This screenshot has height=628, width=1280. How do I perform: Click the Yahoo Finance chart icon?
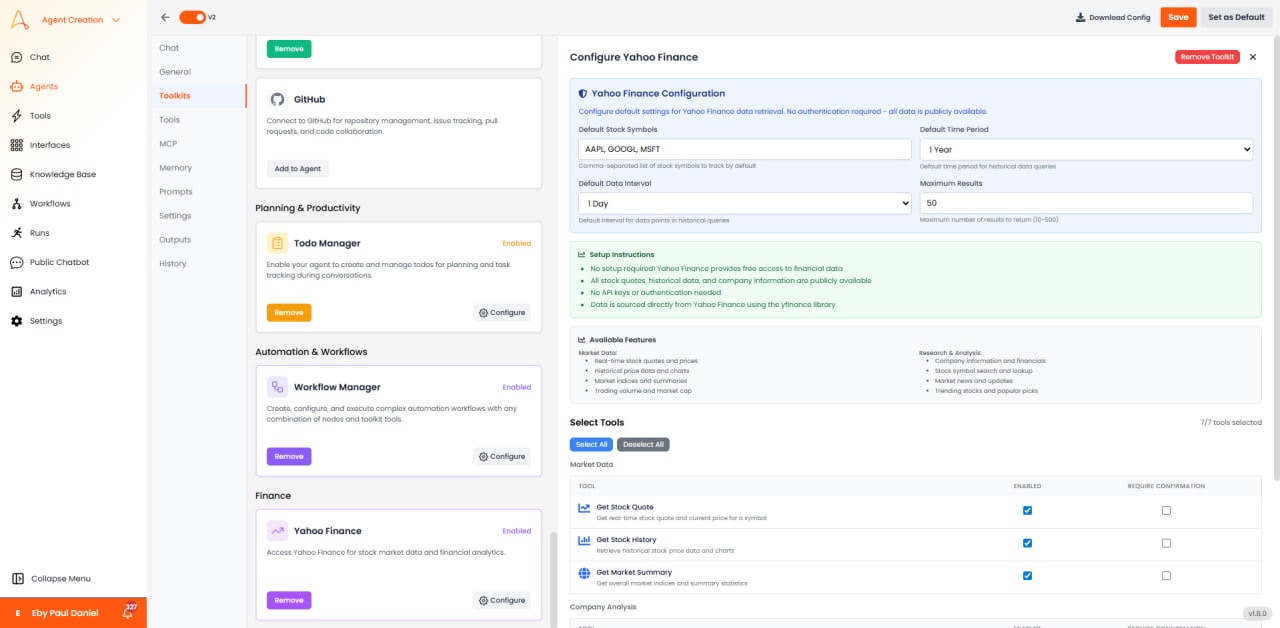(x=277, y=530)
